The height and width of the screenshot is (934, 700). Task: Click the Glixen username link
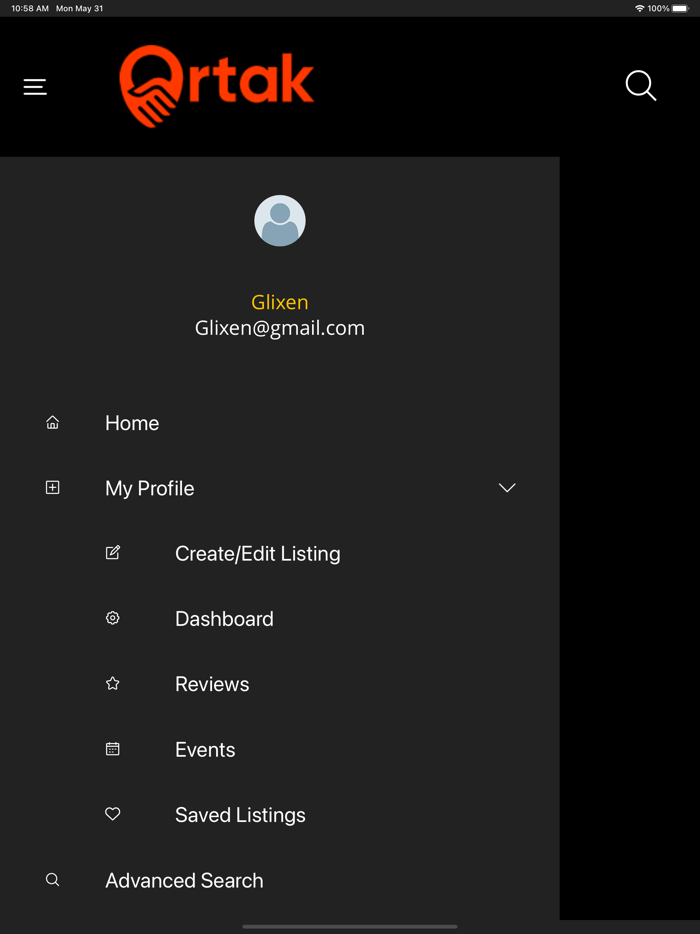(280, 302)
